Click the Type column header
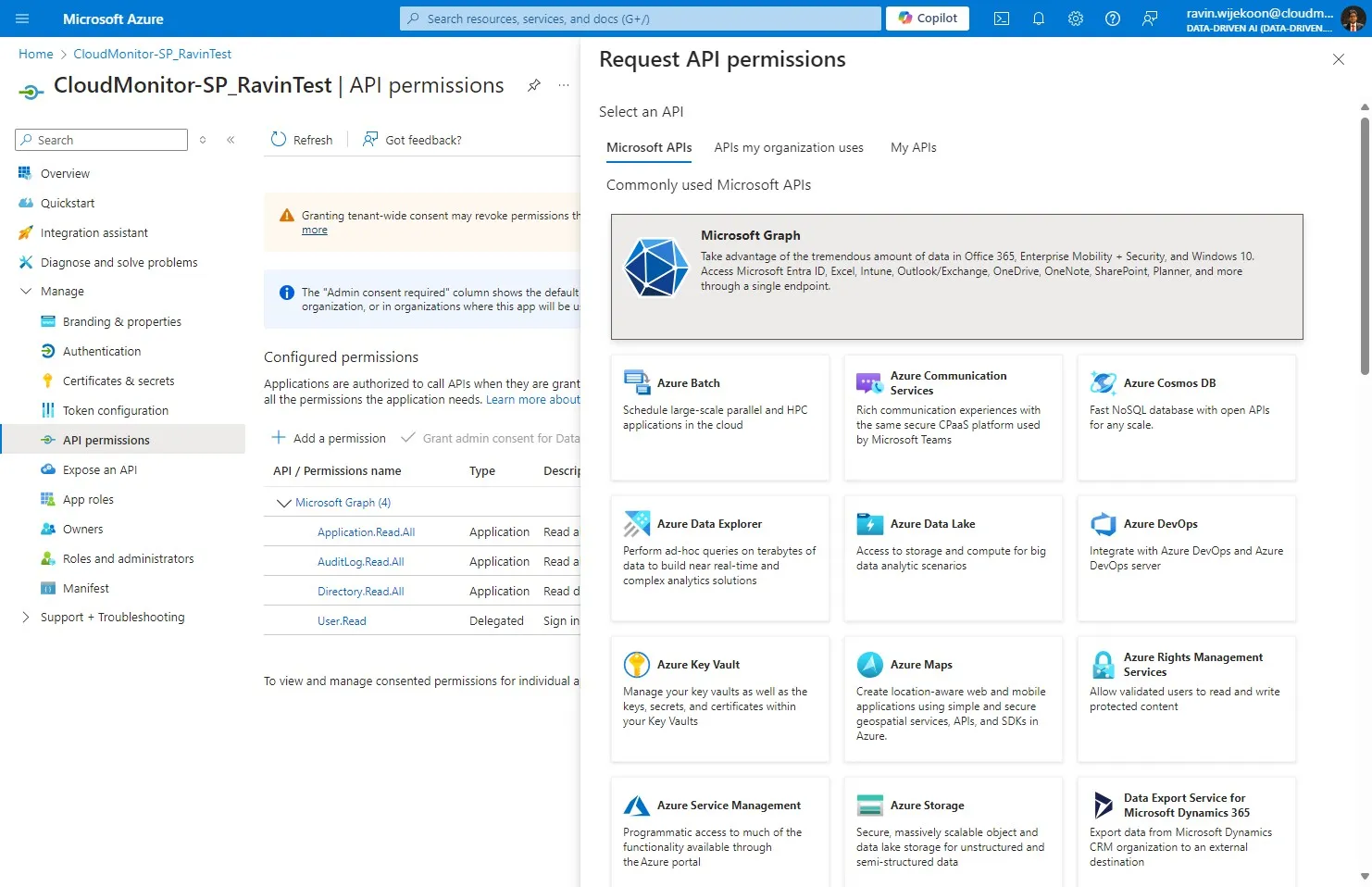Image resolution: width=1372 pixels, height=887 pixels. (482, 471)
